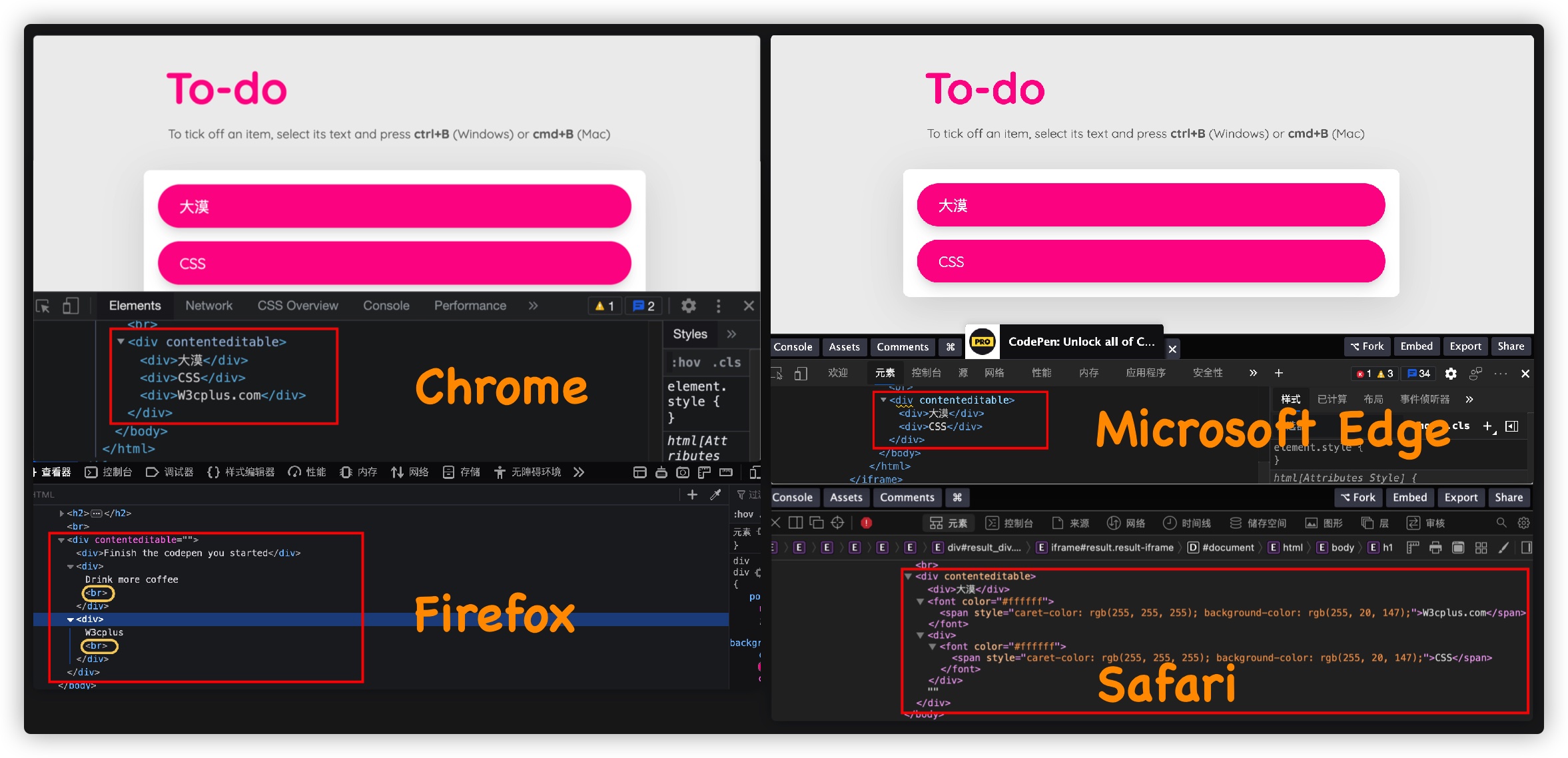
Task: Open Comments button above Safari inspector
Action: (907, 498)
